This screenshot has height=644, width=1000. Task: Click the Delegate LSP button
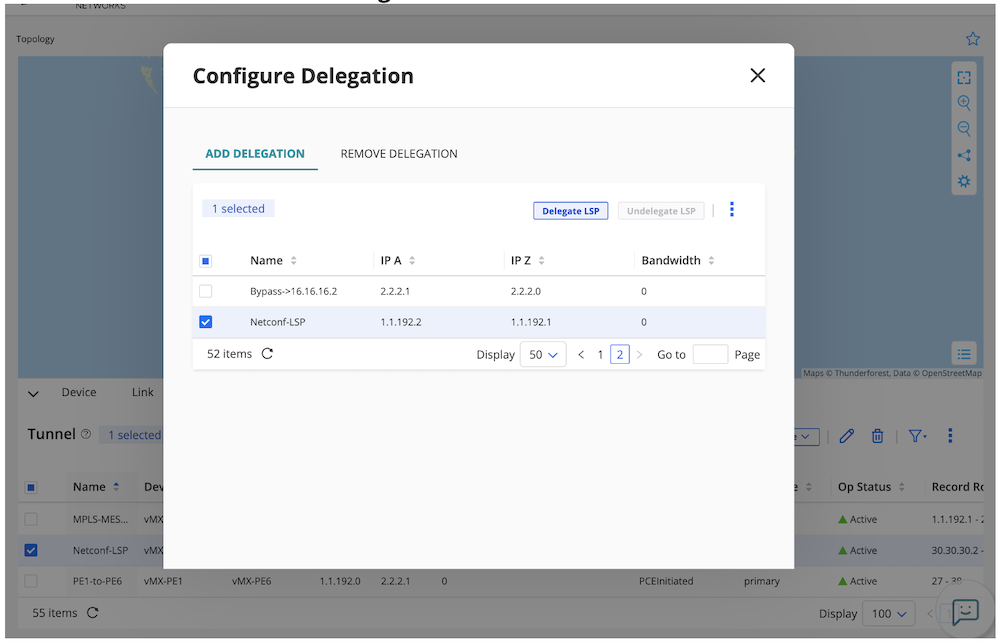click(570, 211)
